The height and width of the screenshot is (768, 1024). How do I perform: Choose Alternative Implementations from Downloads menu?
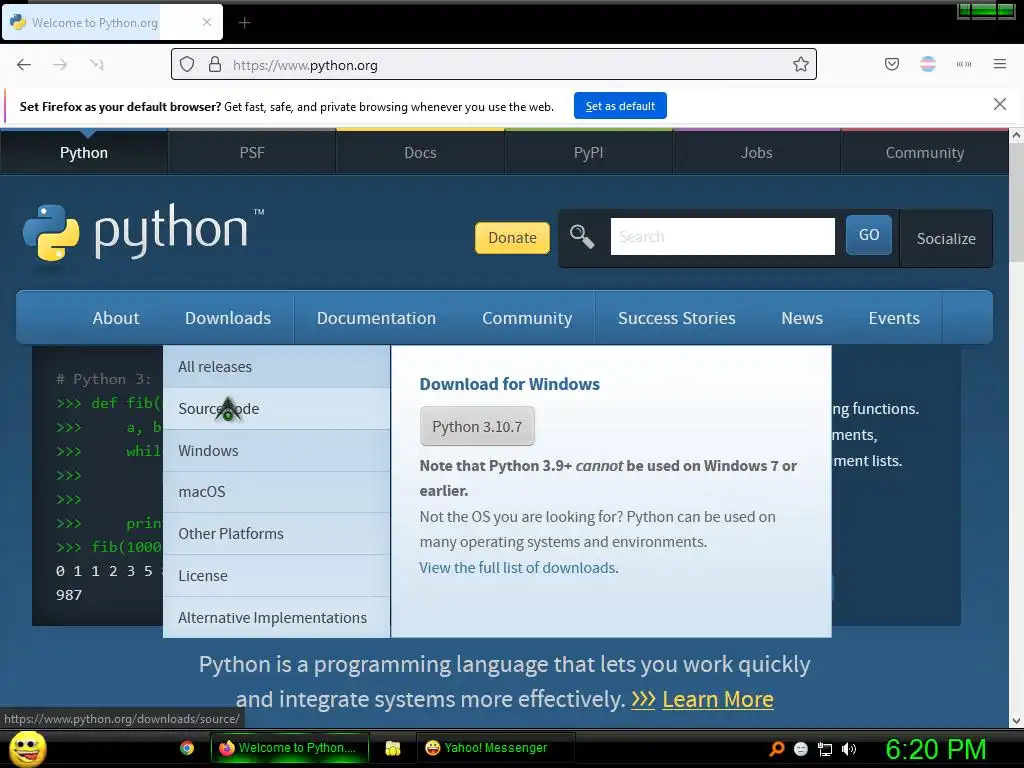(x=277, y=617)
